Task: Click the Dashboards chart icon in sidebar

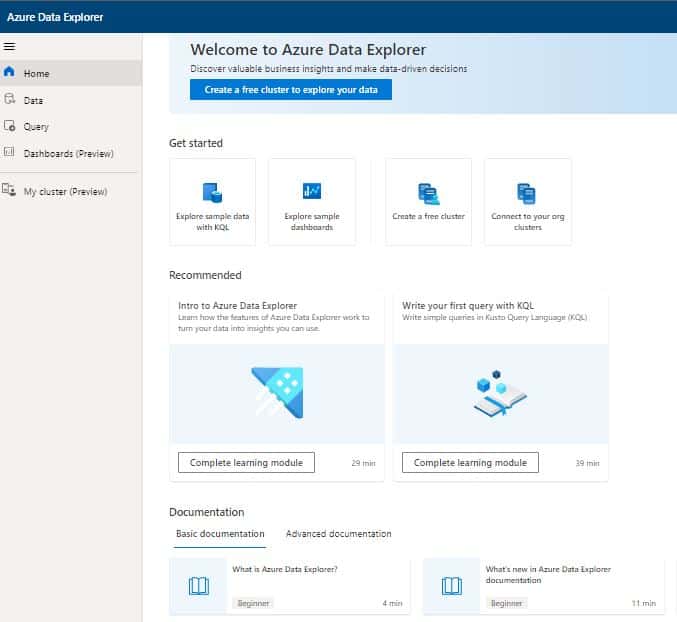Action: 9,152
